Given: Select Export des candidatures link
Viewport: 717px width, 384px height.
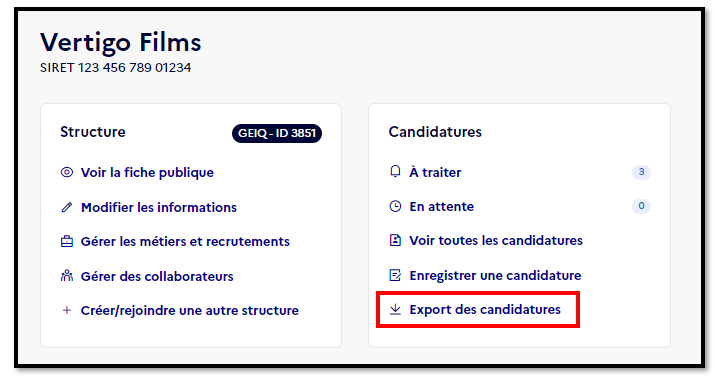Looking at the screenshot, I should [x=485, y=309].
